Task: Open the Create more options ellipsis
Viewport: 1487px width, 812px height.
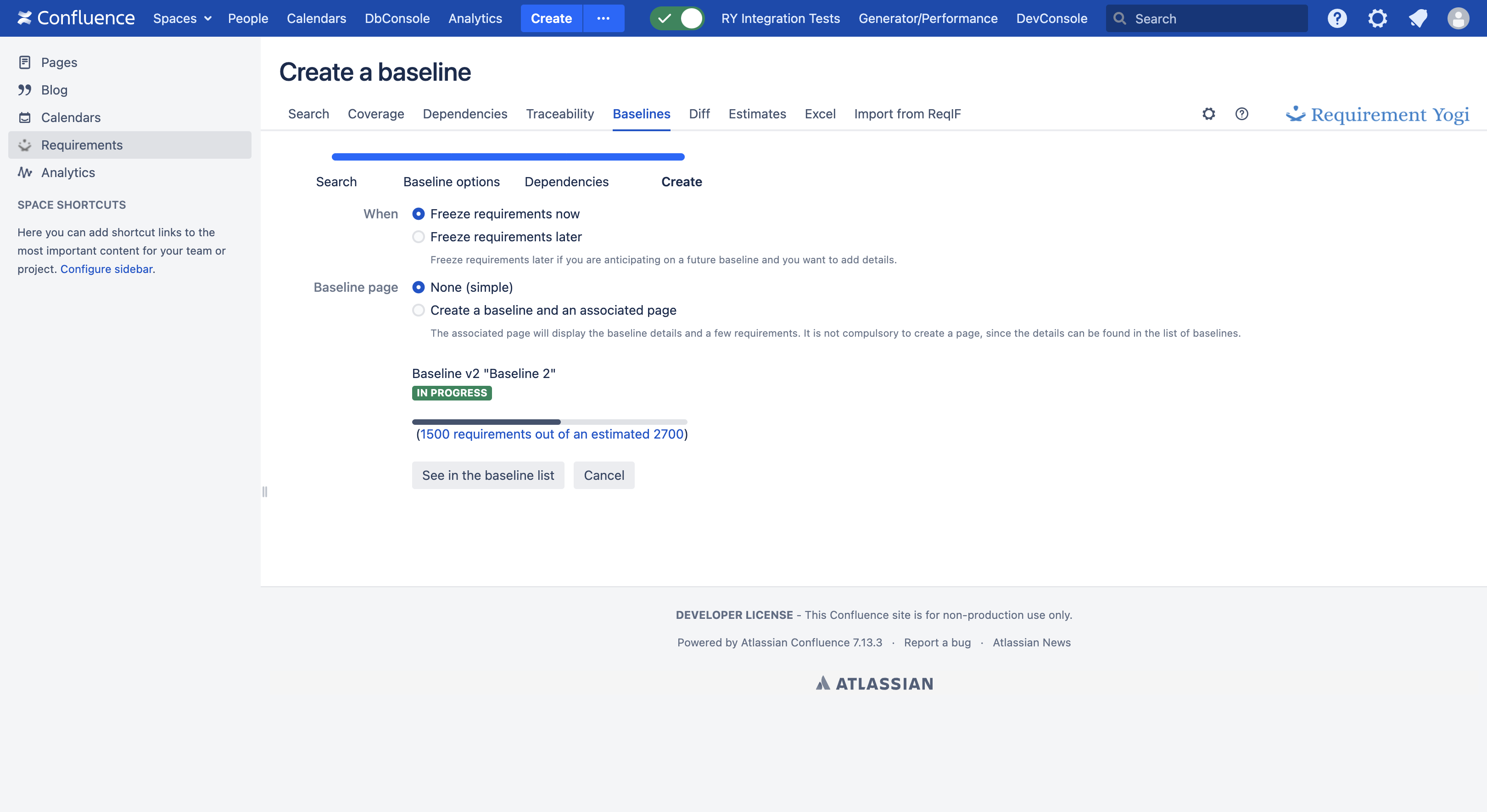Action: click(x=603, y=18)
